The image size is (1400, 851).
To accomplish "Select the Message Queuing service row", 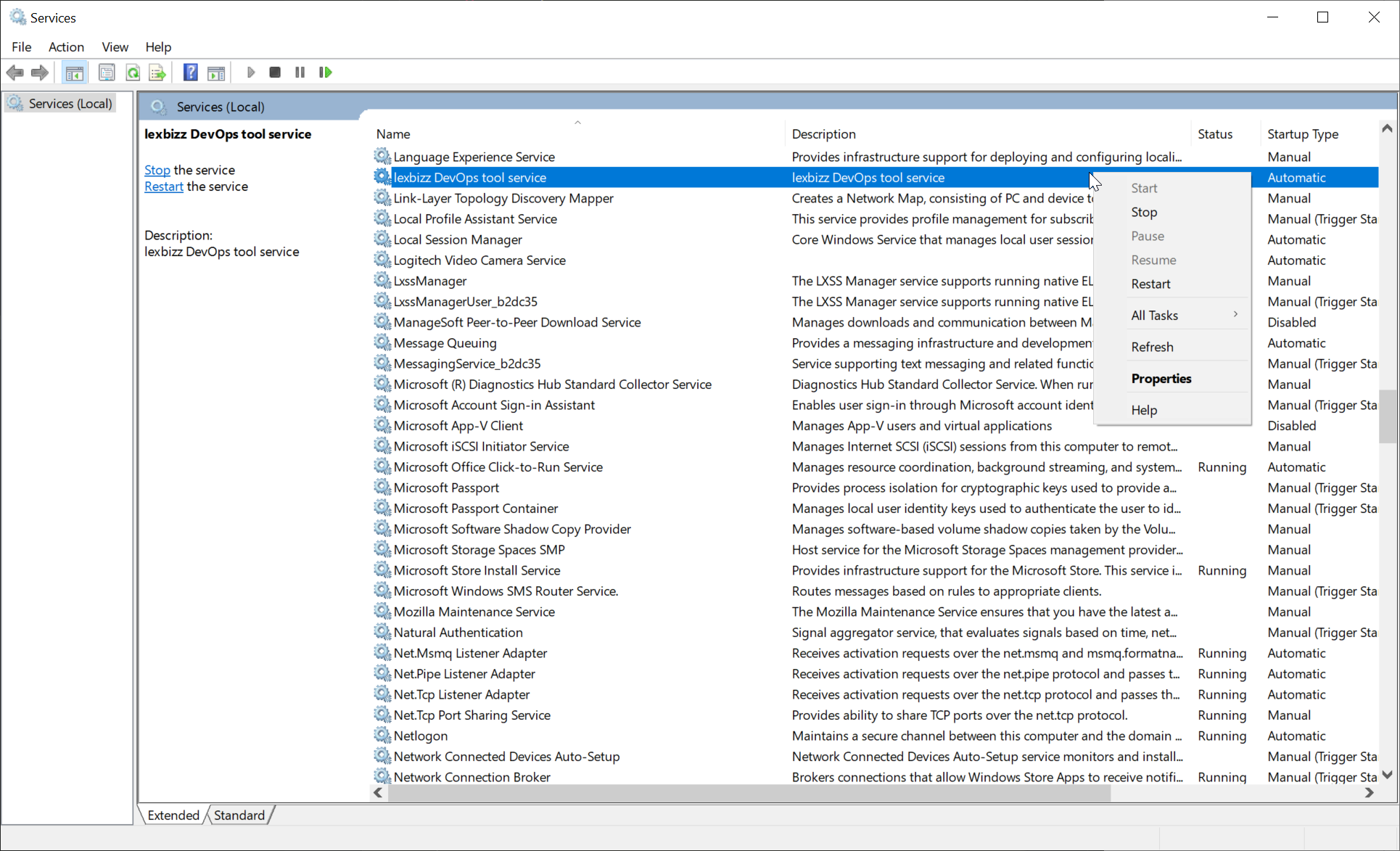I will pos(445,343).
